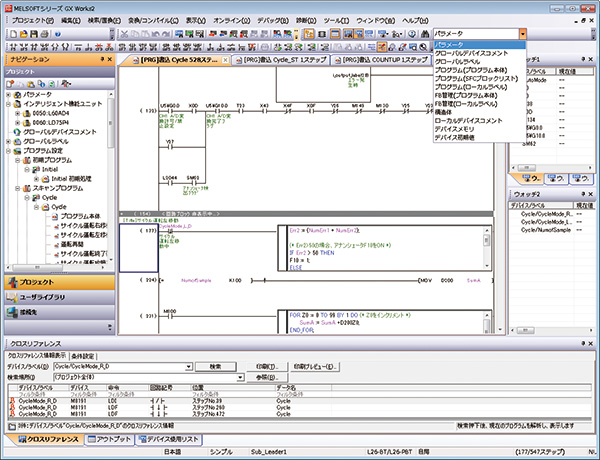
Task: Click the New project toolbar icon
Action: (13, 34)
